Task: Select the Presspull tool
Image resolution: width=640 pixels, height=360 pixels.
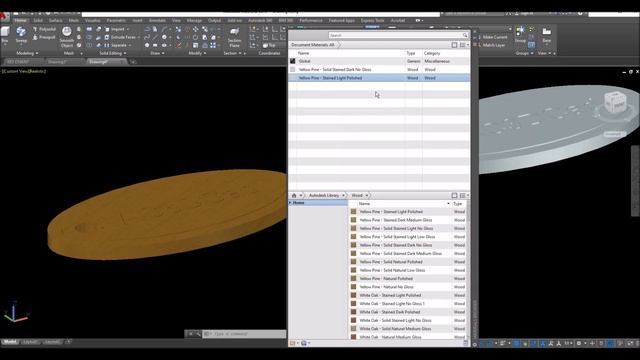Action: point(44,37)
